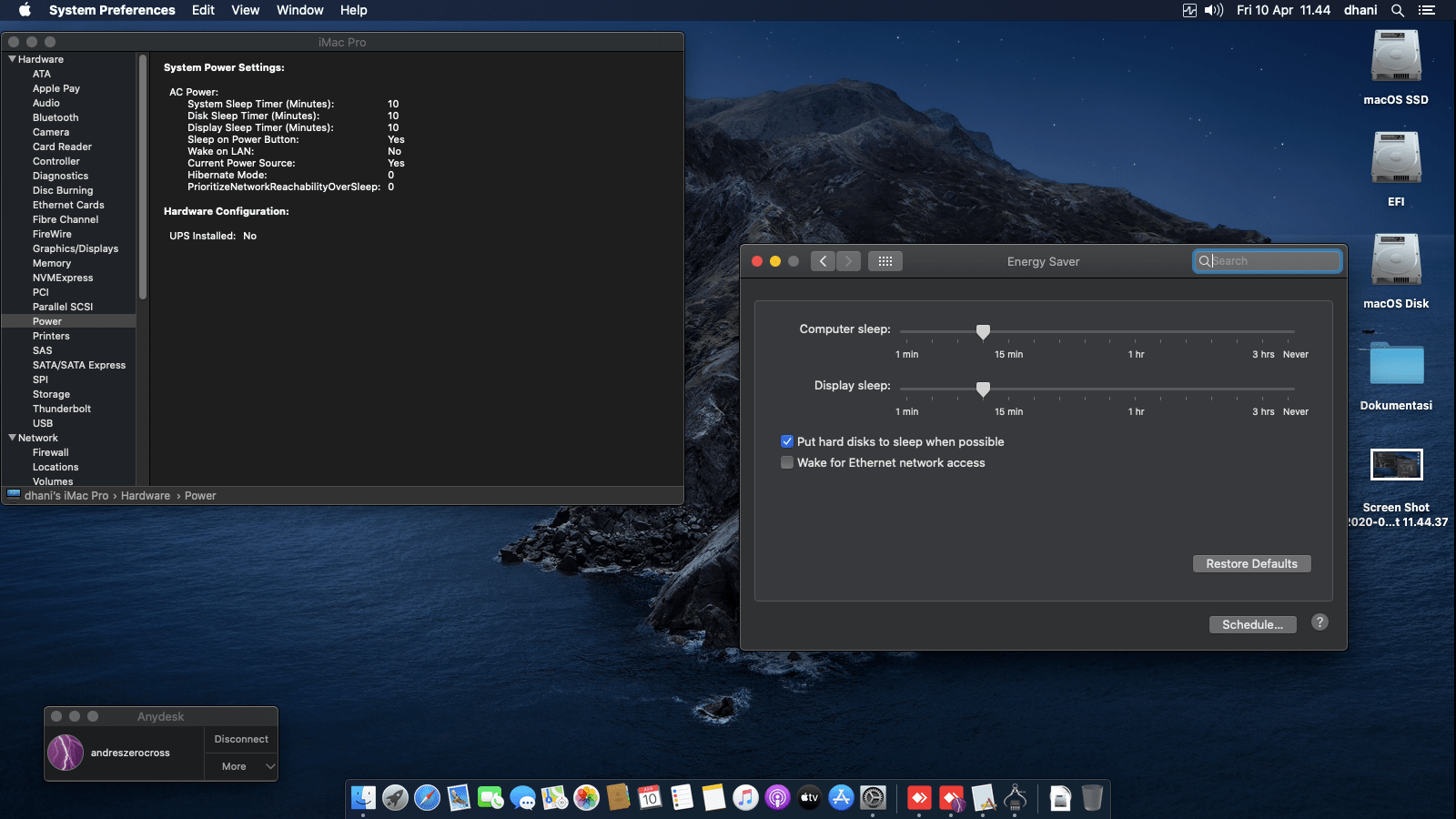
Task: Open Spotlight search in the menu bar
Action: coord(1398,10)
